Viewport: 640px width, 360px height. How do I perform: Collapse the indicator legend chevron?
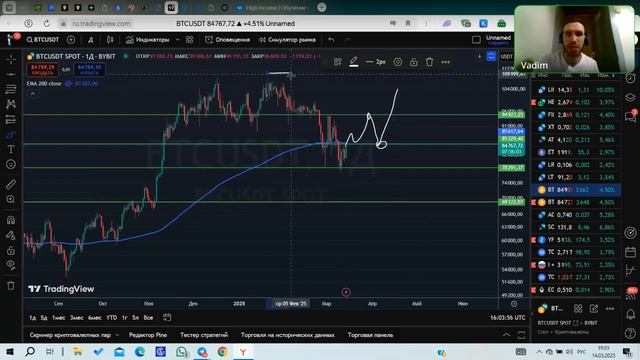pos(33,93)
